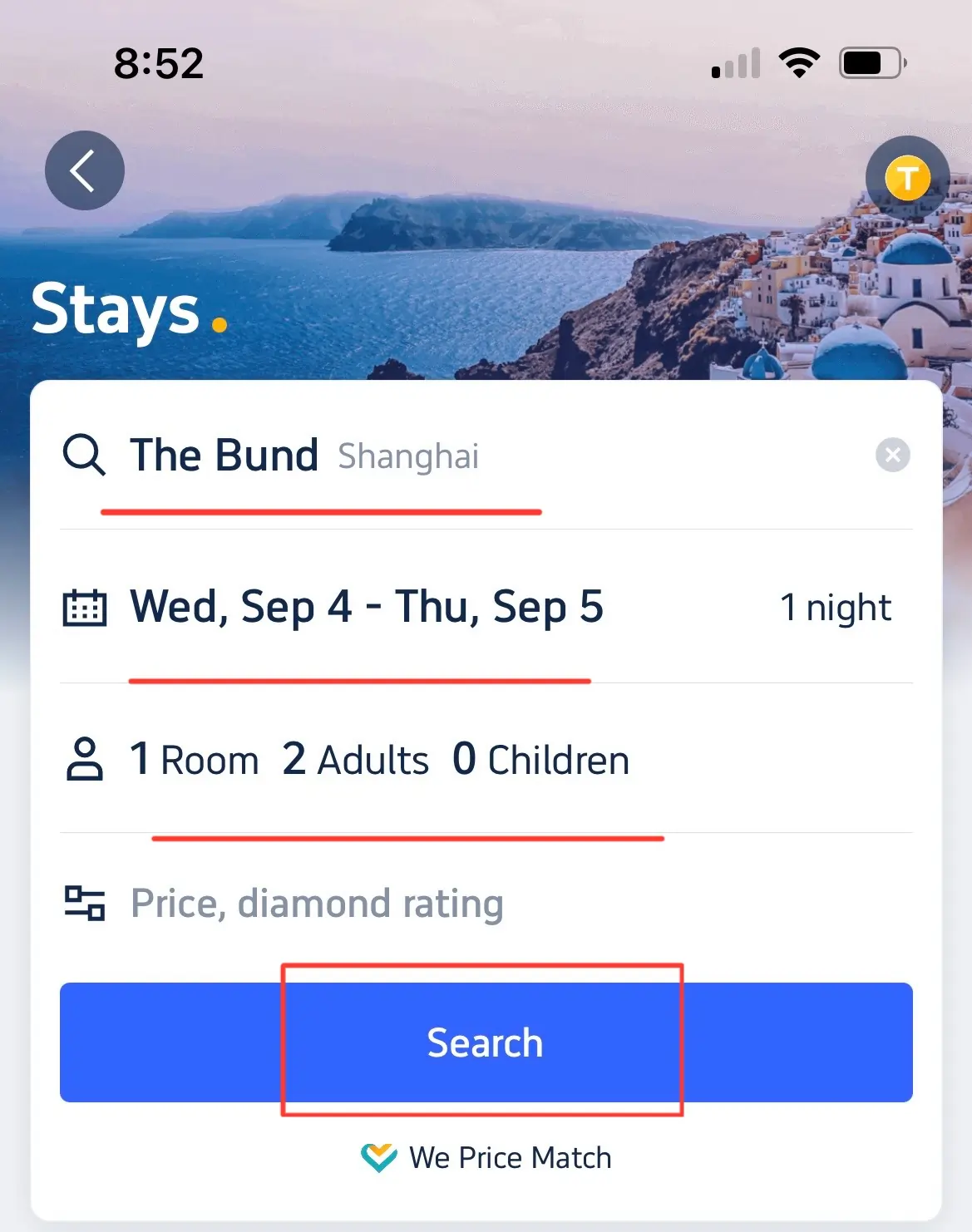Tap the back arrow button
This screenshot has width=972, height=1232.
click(x=84, y=170)
